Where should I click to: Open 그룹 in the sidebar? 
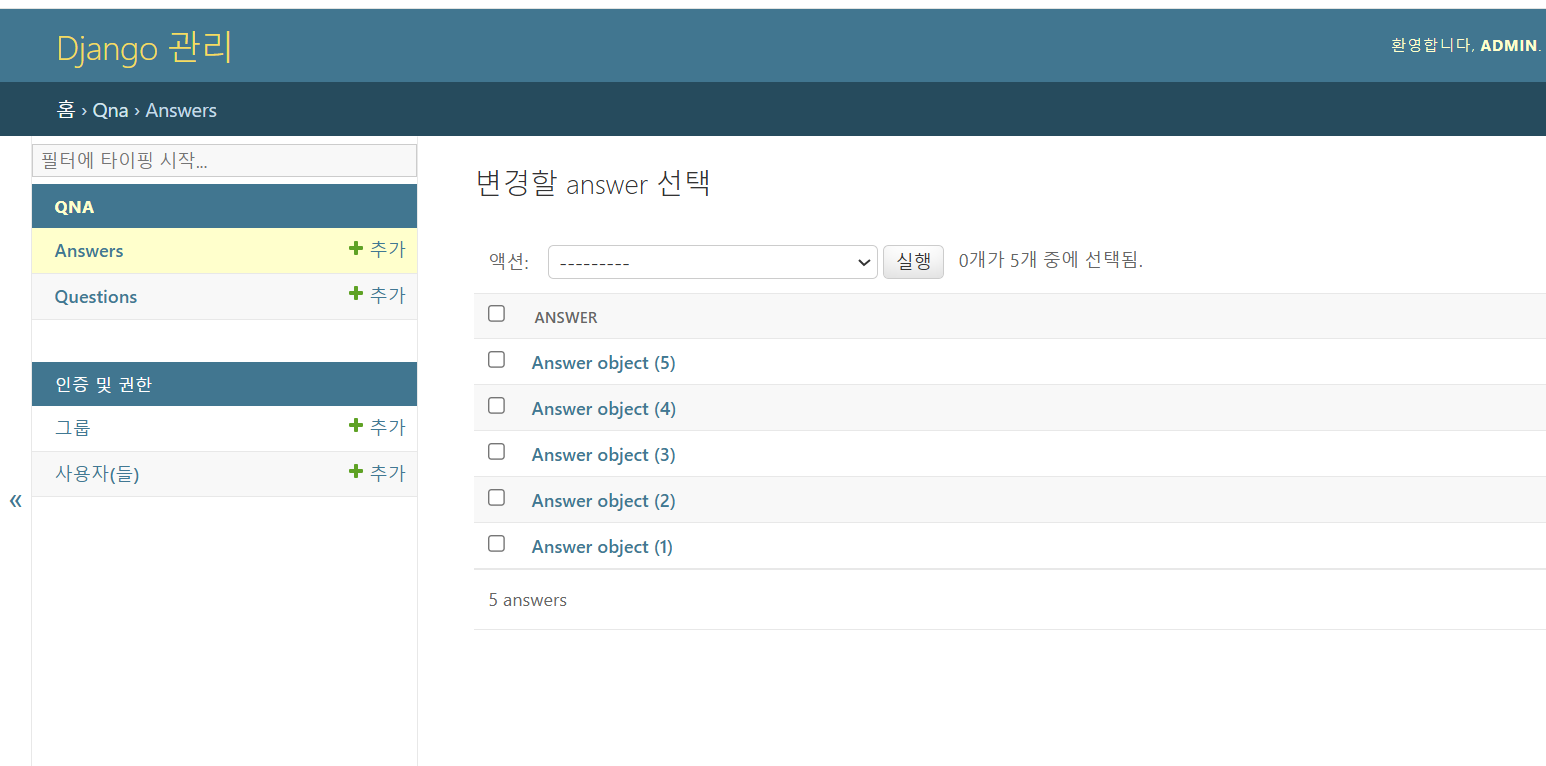73,428
